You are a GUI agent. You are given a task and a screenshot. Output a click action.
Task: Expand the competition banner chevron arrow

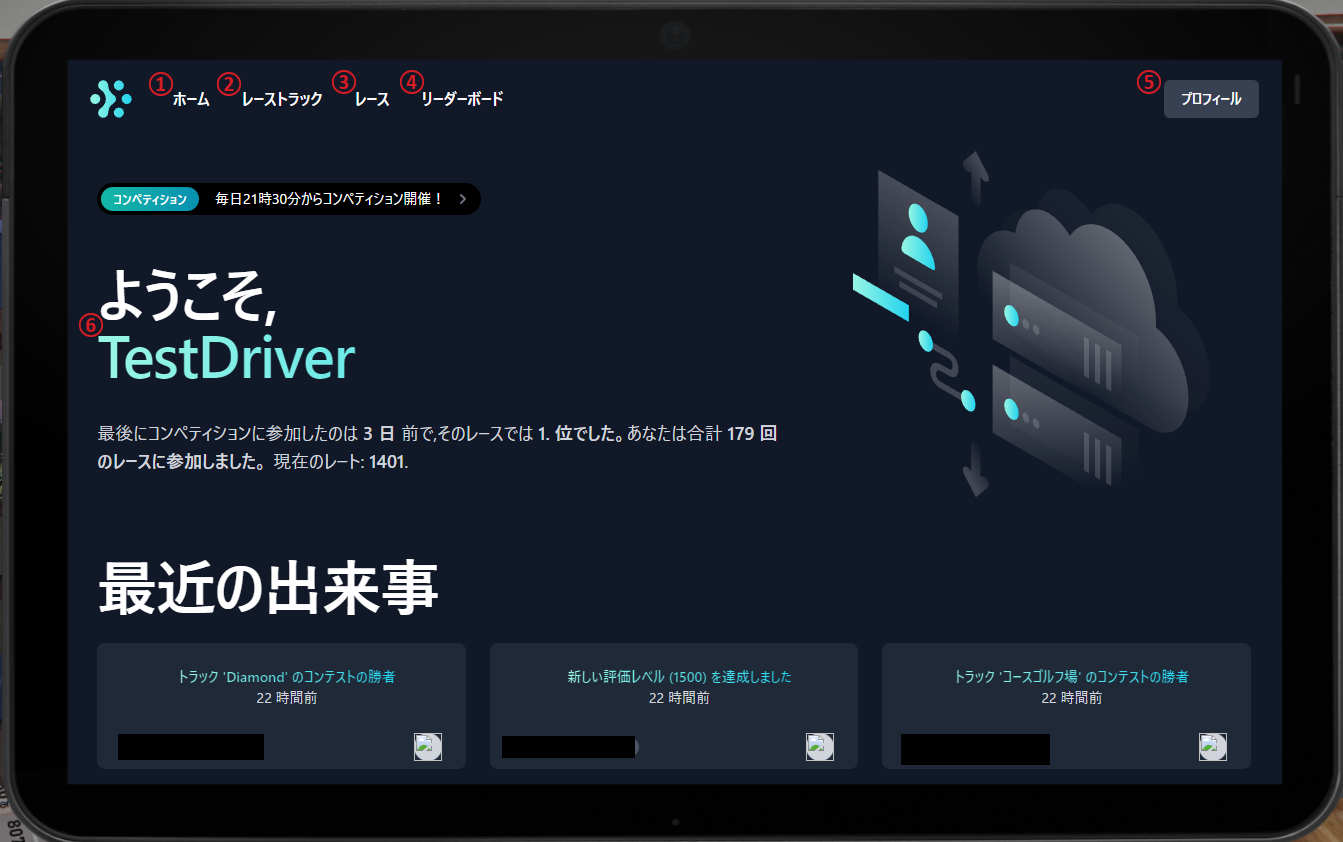(x=463, y=199)
